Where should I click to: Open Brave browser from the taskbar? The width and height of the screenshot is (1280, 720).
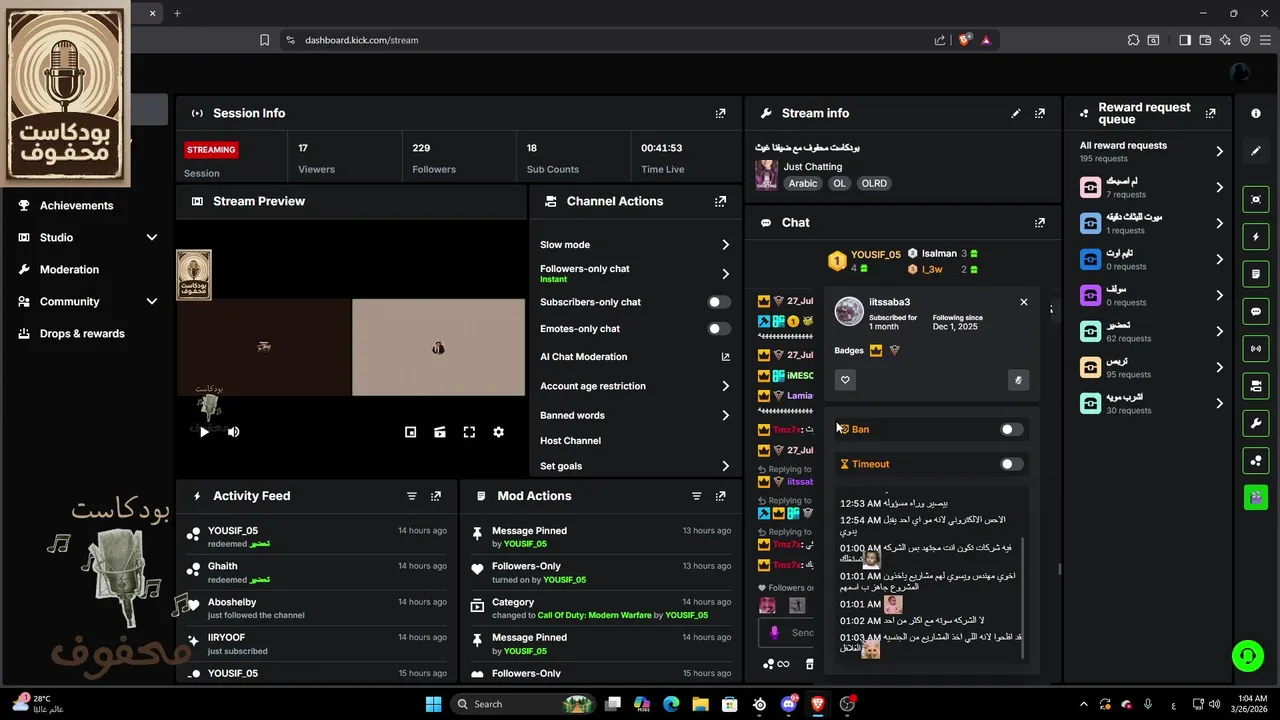[818, 704]
